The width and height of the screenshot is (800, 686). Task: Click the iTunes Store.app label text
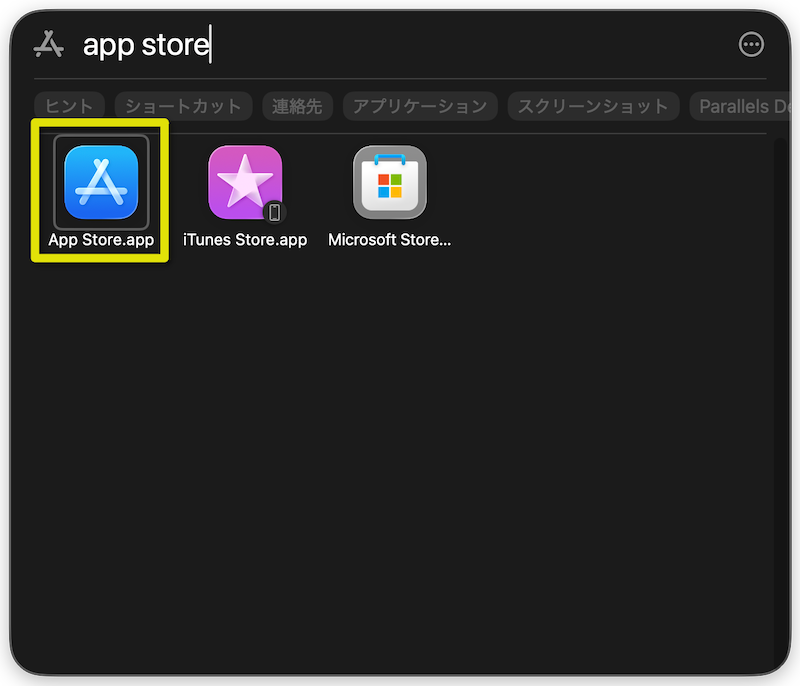[245, 240]
